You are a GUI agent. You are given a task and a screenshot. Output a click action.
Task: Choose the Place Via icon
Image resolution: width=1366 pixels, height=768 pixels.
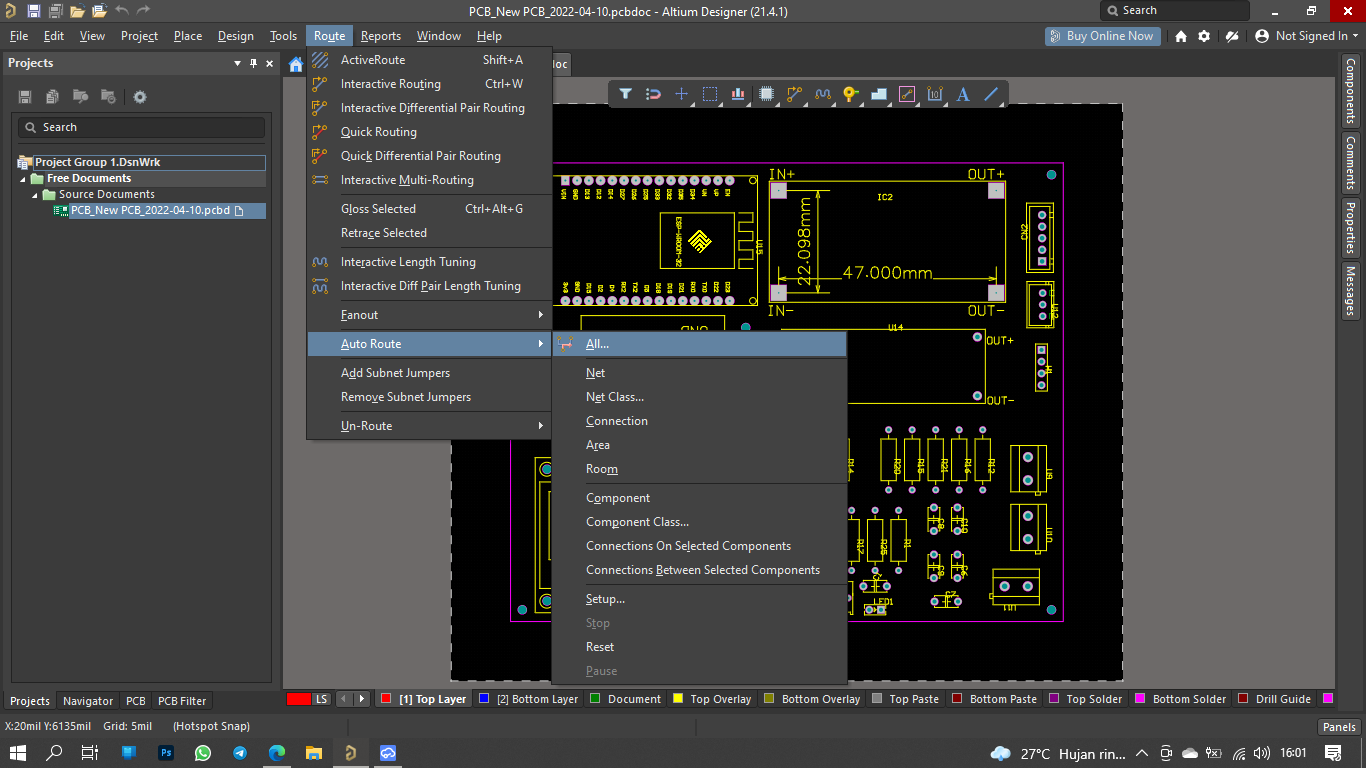[x=851, y=94]
